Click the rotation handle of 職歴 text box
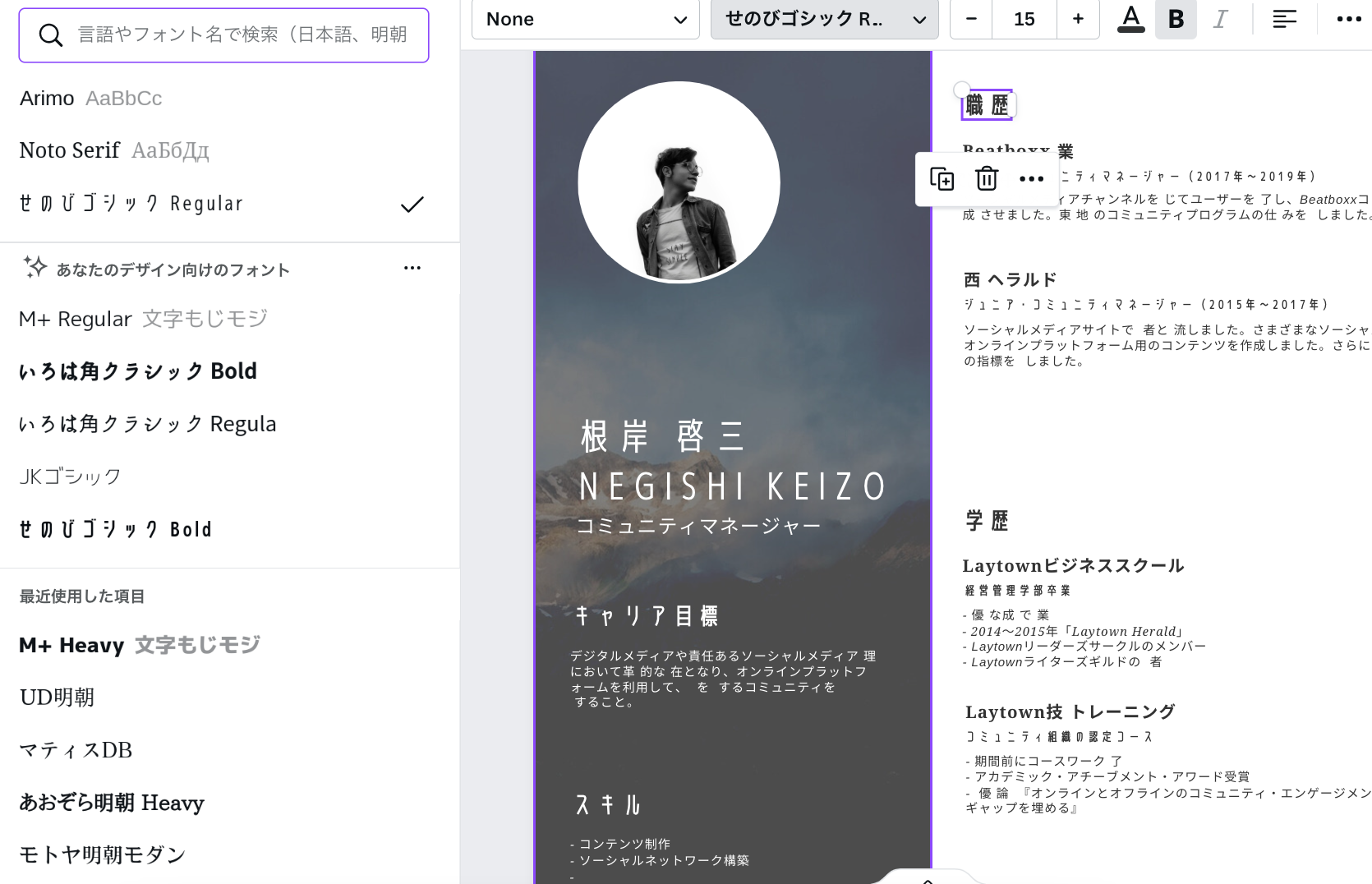This screenshot has width=1372, height=884. [961, 90]
